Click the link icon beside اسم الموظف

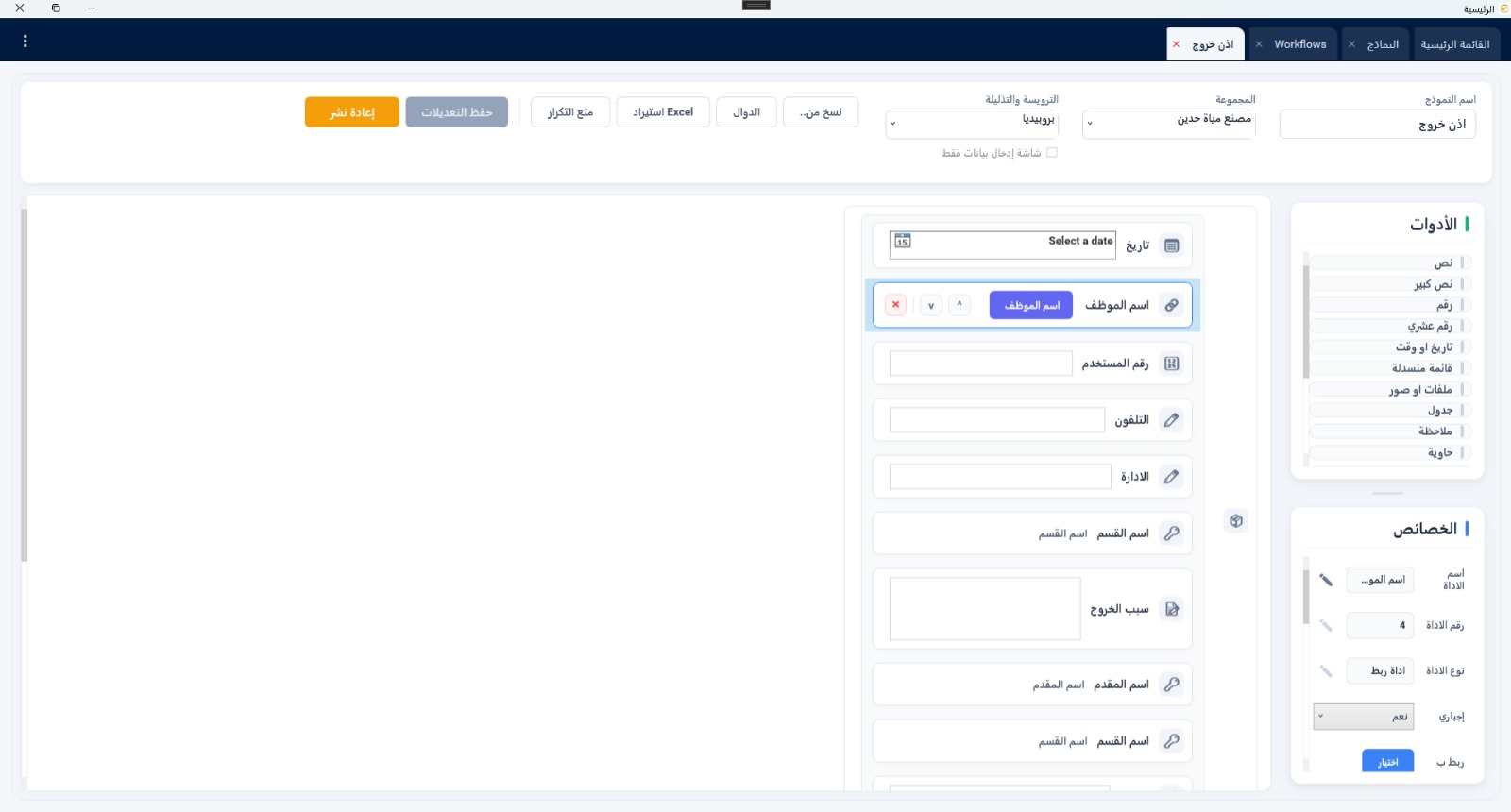coord(1172,305)
